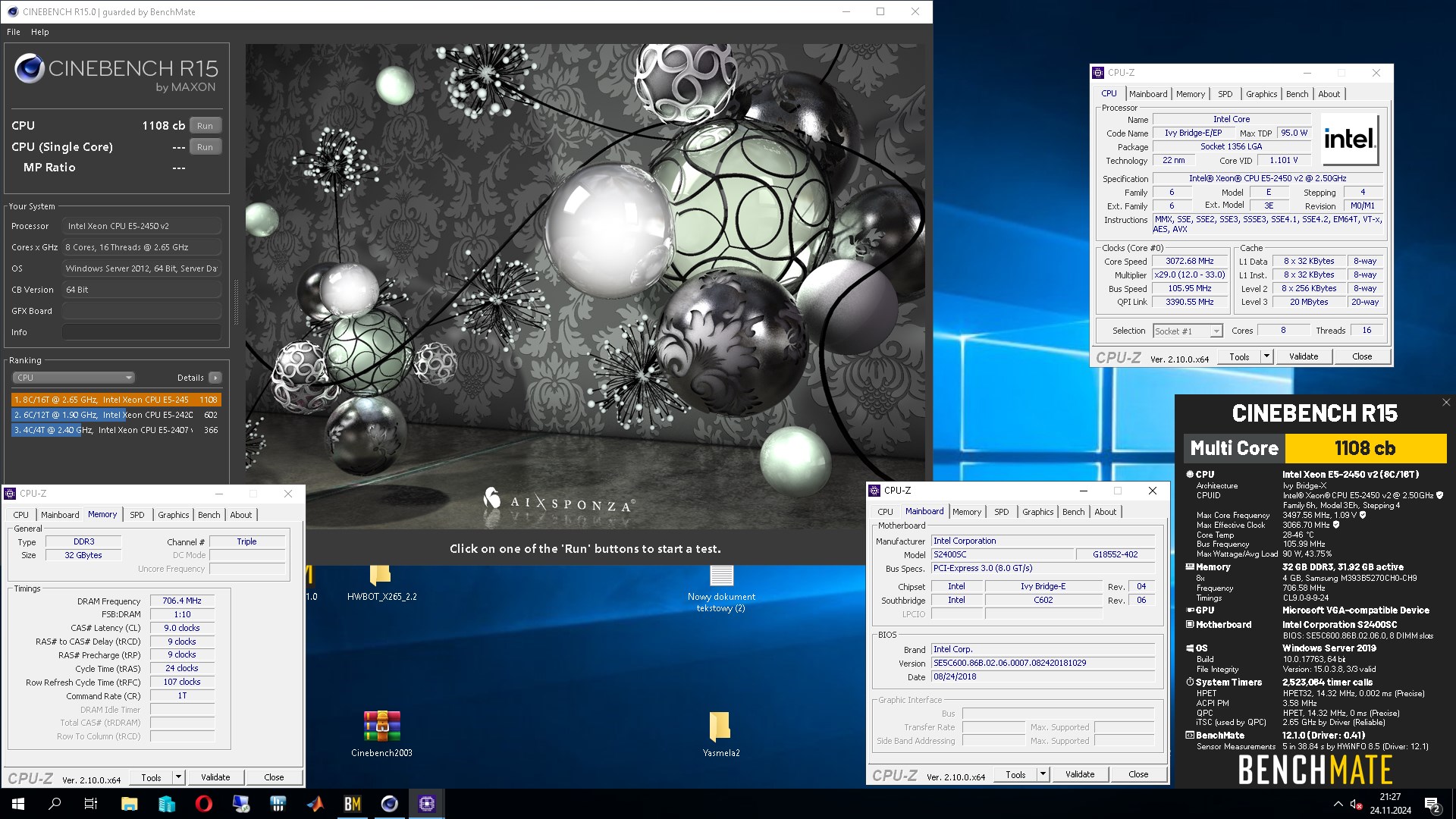
Task: Expand Tools arrow in Mainboard CPU-Z window
Action: click(1043, 774)
